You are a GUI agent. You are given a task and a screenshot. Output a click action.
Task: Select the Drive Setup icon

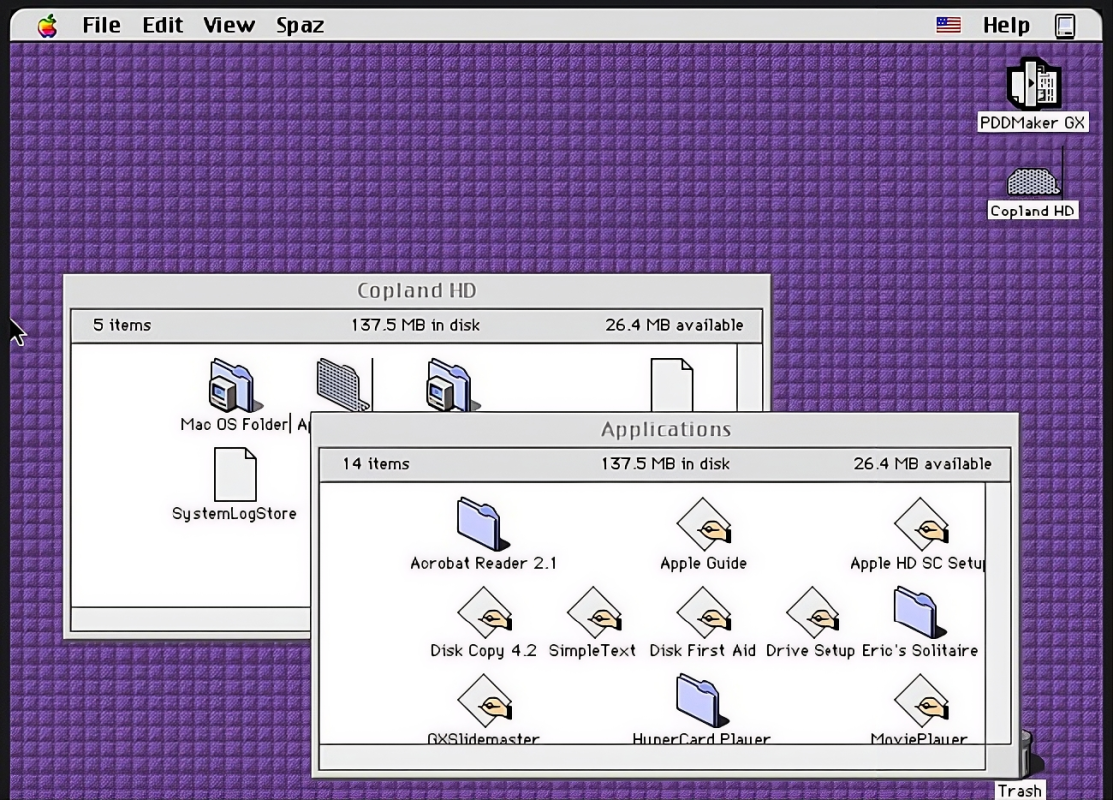(x=813, y=612)
